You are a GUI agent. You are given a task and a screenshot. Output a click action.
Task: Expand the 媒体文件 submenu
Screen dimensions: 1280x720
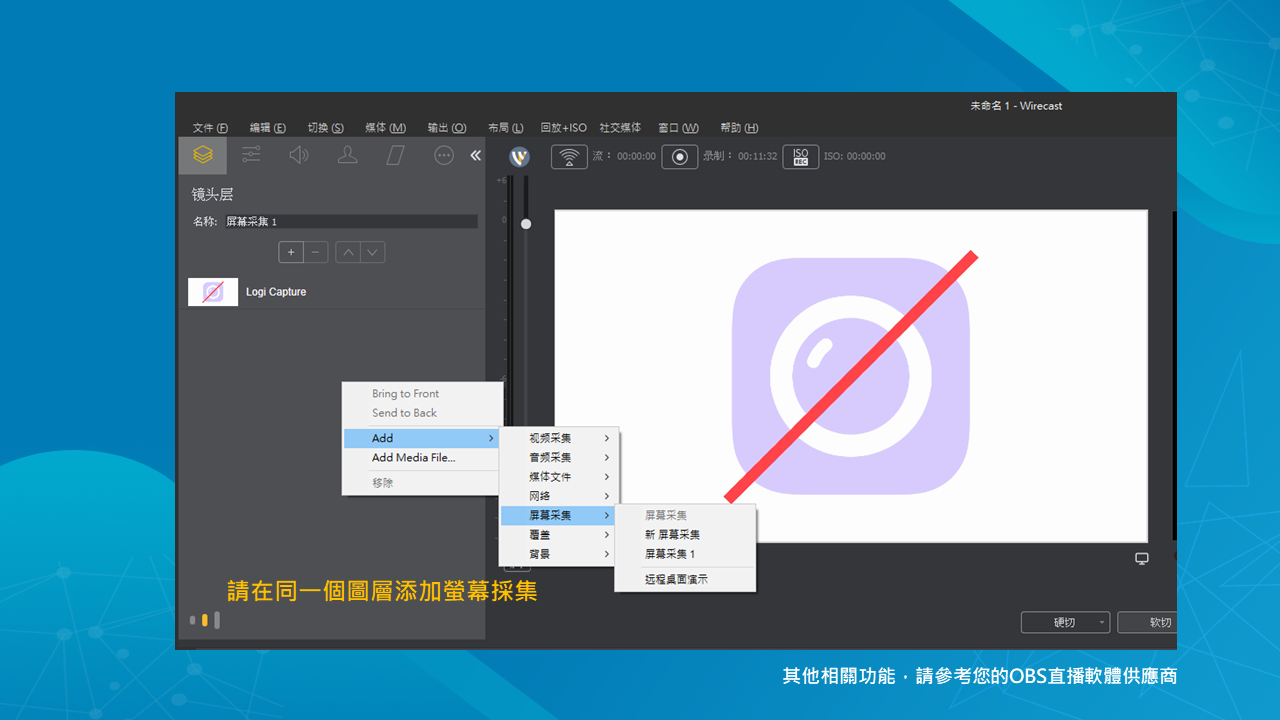(559, 477)
